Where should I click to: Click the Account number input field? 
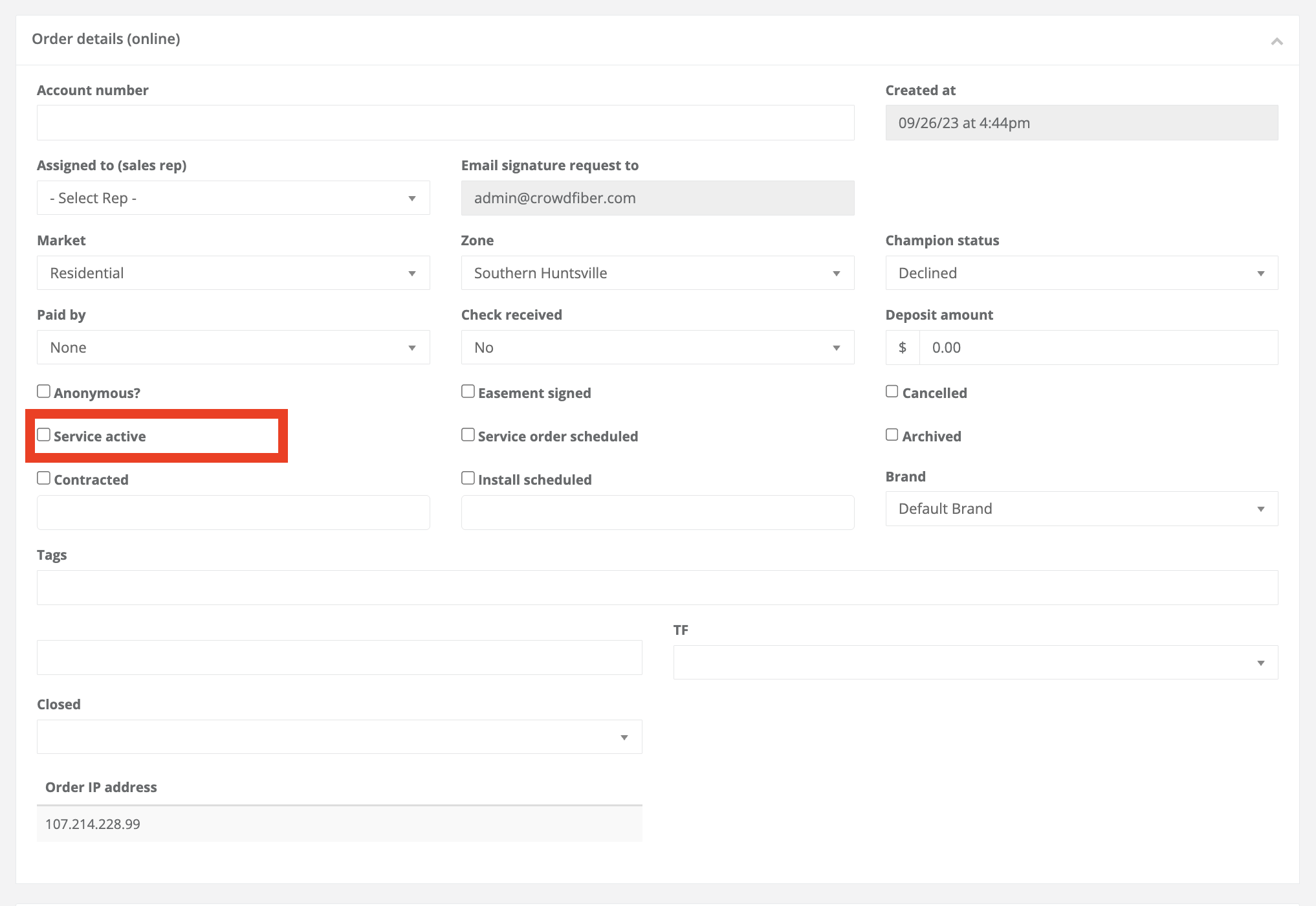point(445,123)
